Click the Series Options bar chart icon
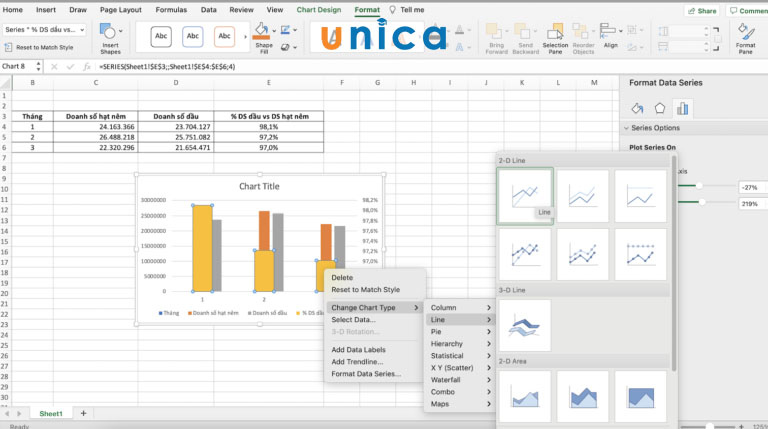768x429 pixels. coord(684,108)
